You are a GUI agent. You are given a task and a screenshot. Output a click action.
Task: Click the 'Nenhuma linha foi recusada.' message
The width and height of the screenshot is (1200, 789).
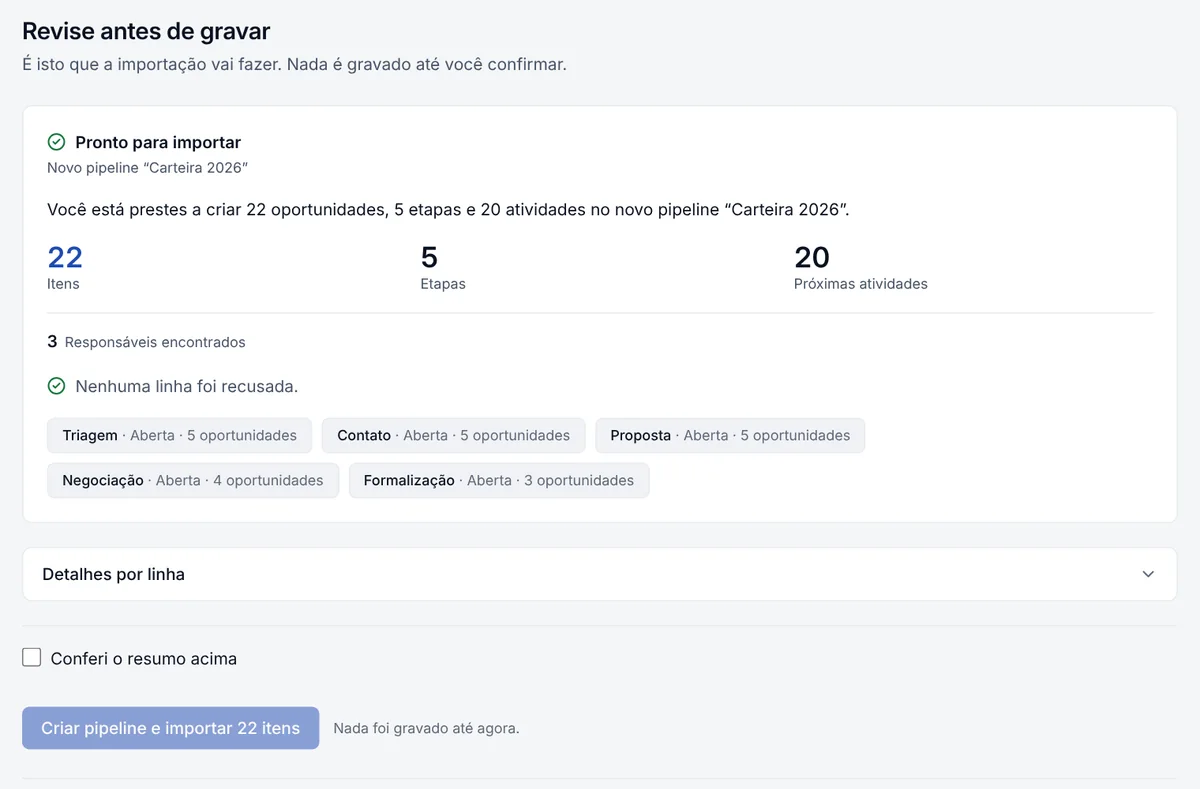[x=187, y=386]
